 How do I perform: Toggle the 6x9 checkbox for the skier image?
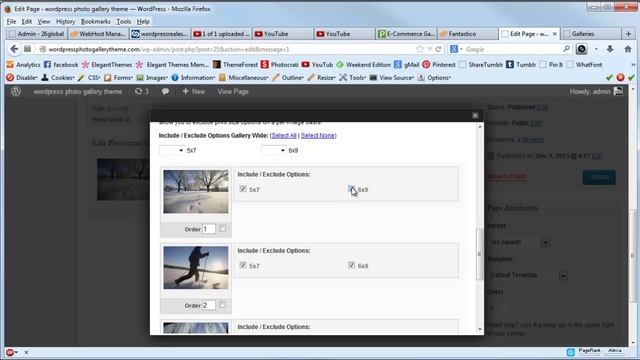pos(351,265)
